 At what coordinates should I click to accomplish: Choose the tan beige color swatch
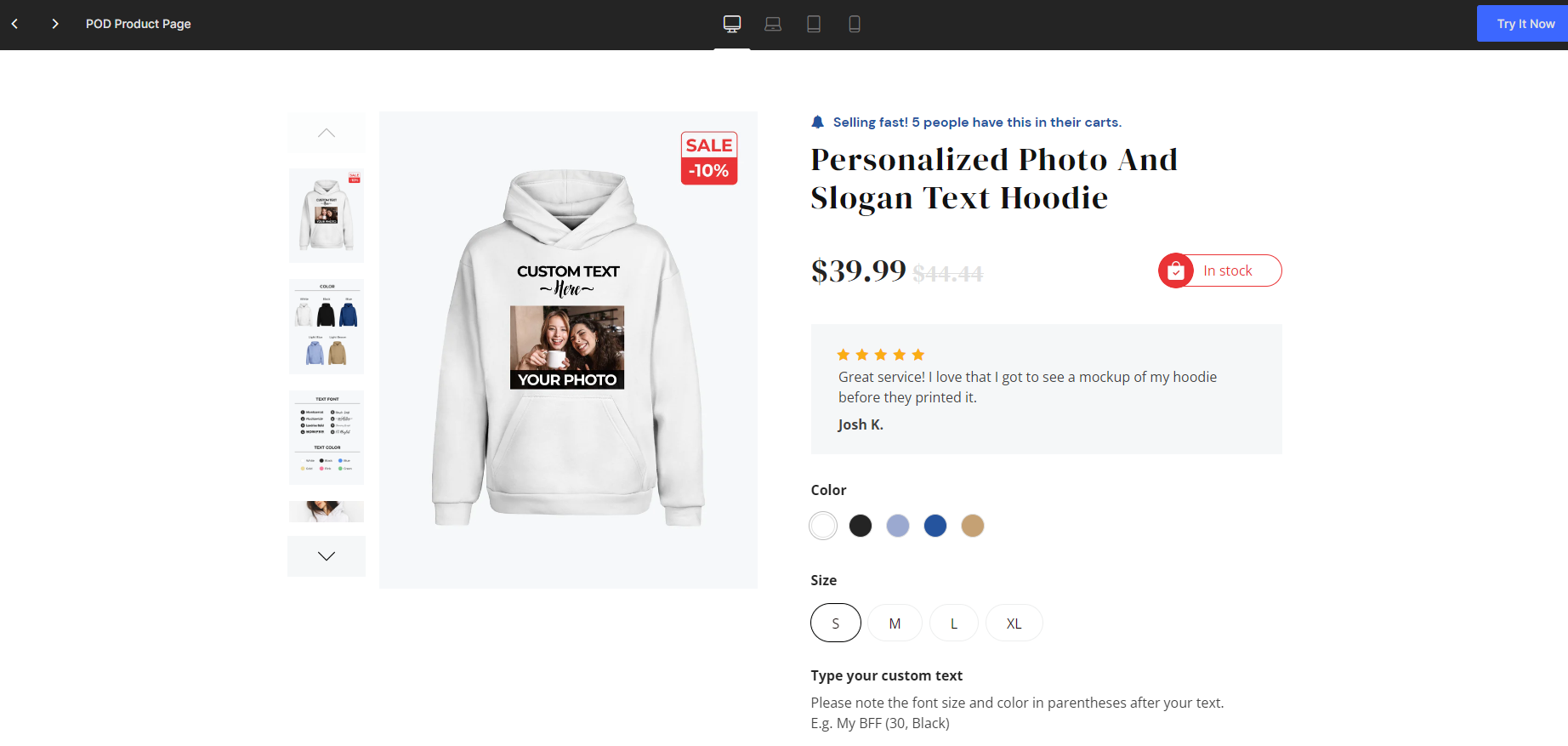pyautogui.click(x=973, y=526)
